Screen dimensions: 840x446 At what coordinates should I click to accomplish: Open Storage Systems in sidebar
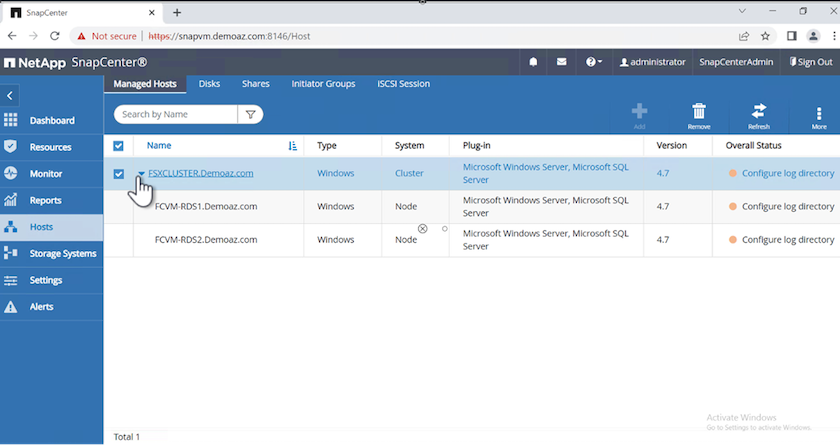click(x=62, y=254)
